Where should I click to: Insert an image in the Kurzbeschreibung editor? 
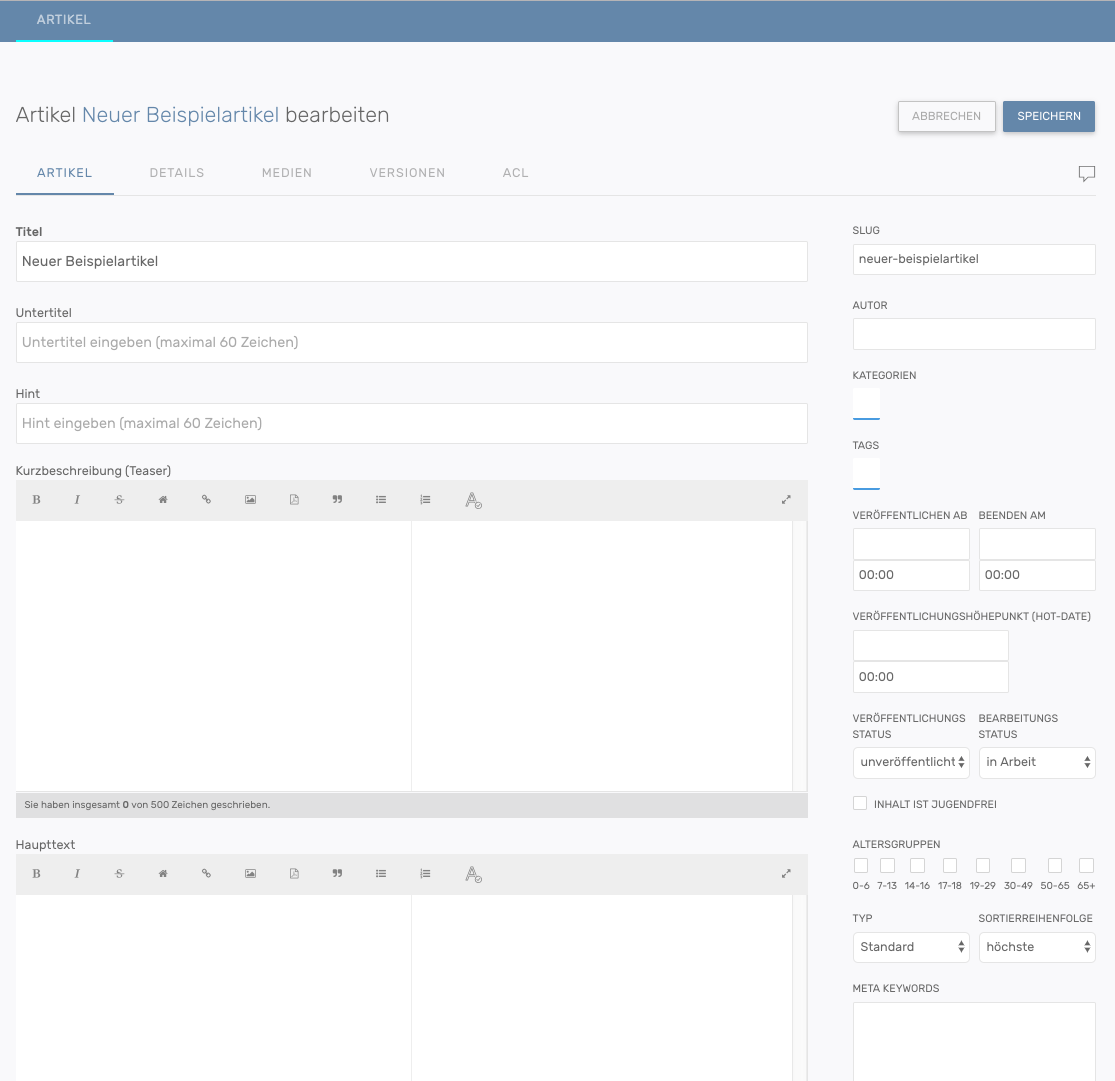pyautogui.click(x=250, y=500)
